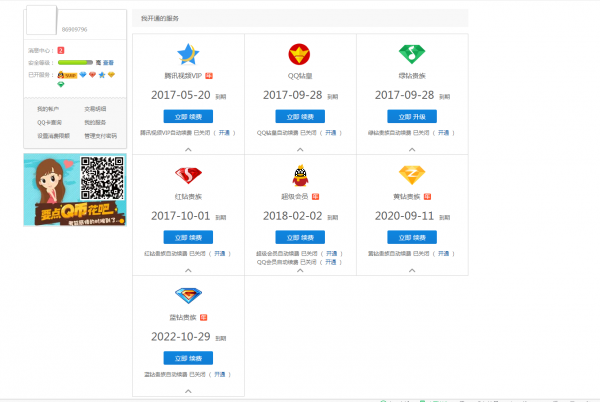Click the 2020-09-11 expiry date
Screen dimensions: 600x402
point(404,216)
